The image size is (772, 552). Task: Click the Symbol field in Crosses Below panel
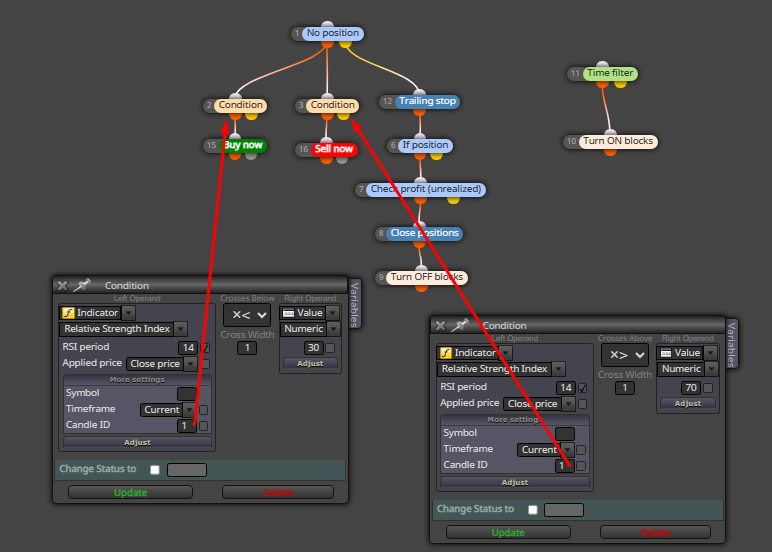[x=187, y=393]
